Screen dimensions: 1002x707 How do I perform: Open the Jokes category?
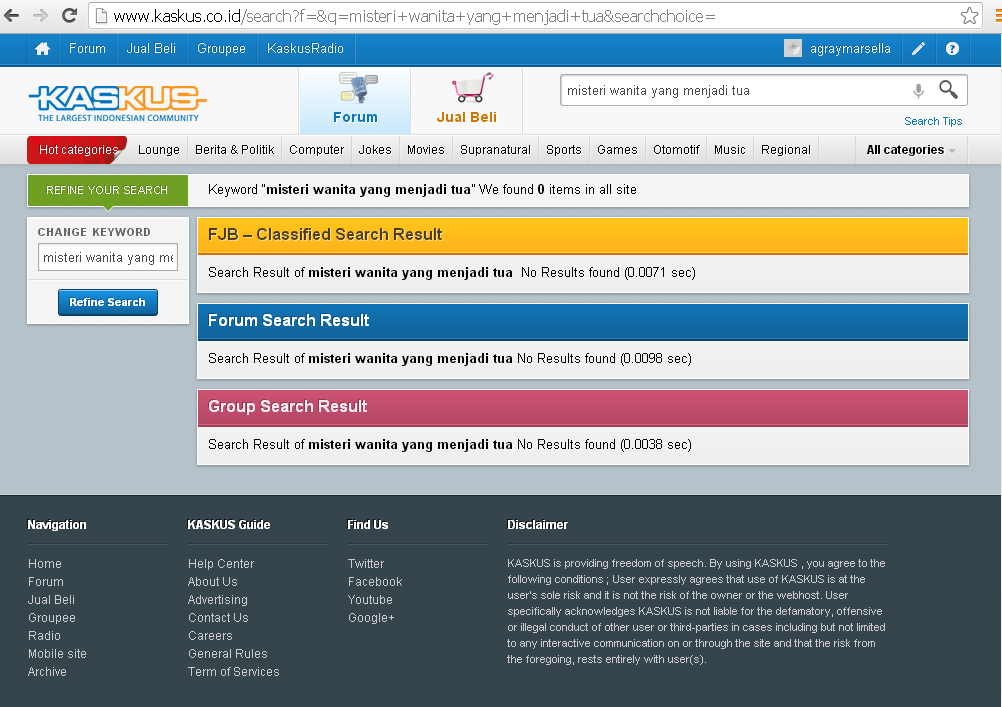point(375,150)
